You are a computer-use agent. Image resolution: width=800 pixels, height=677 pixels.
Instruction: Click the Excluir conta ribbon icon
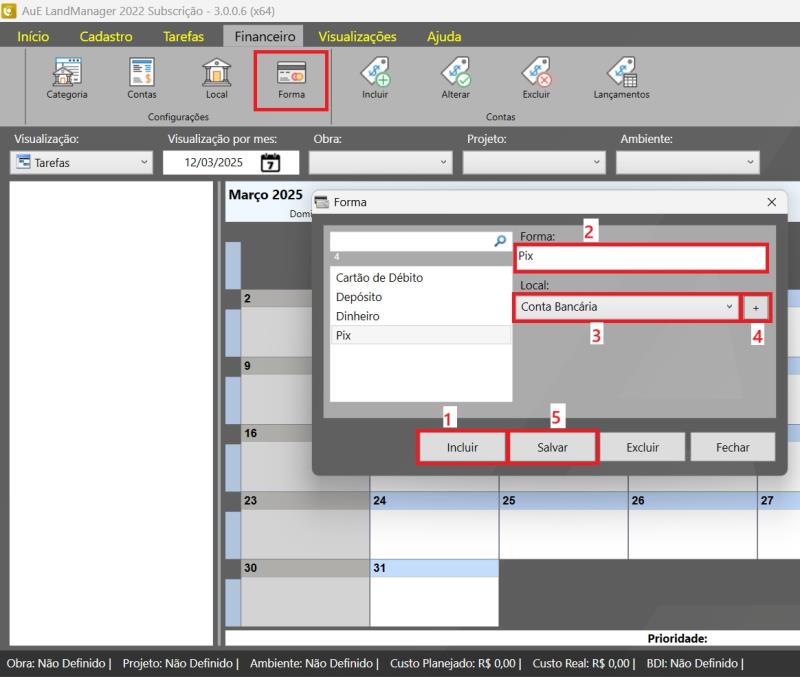[x=536, y=78]
